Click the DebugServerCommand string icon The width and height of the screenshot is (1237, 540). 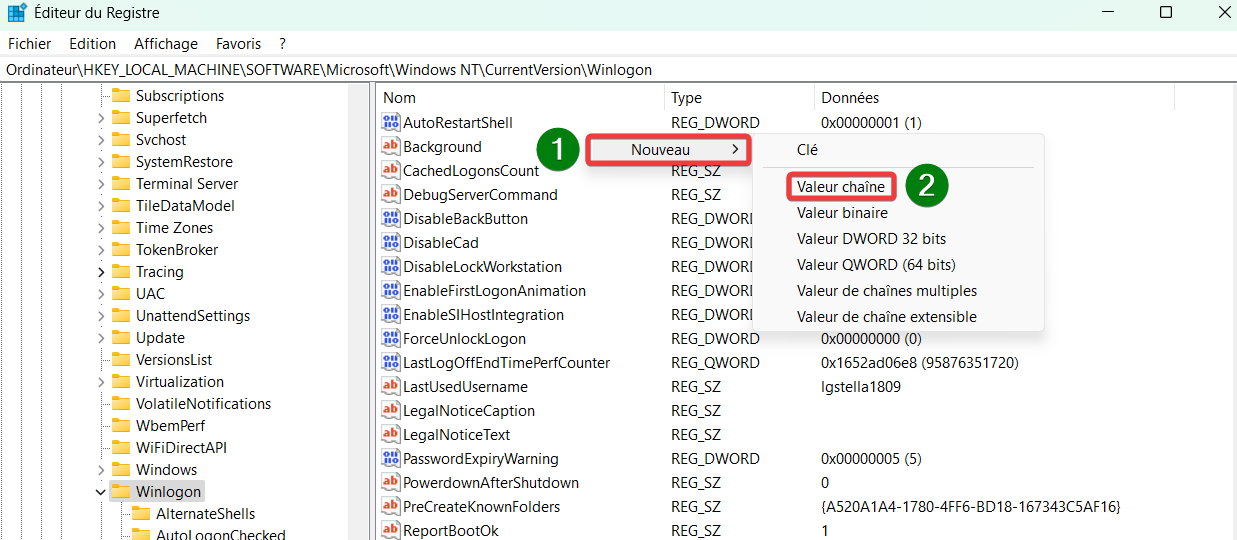391,195
